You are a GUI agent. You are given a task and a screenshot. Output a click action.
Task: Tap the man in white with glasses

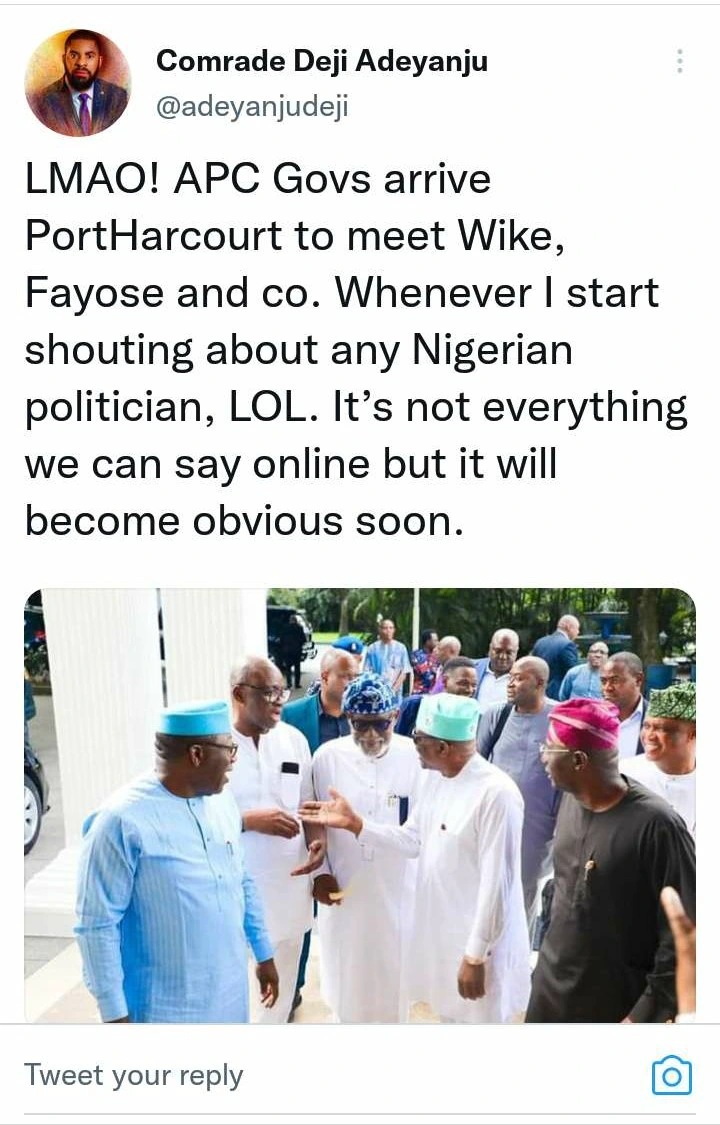point(273,804)
